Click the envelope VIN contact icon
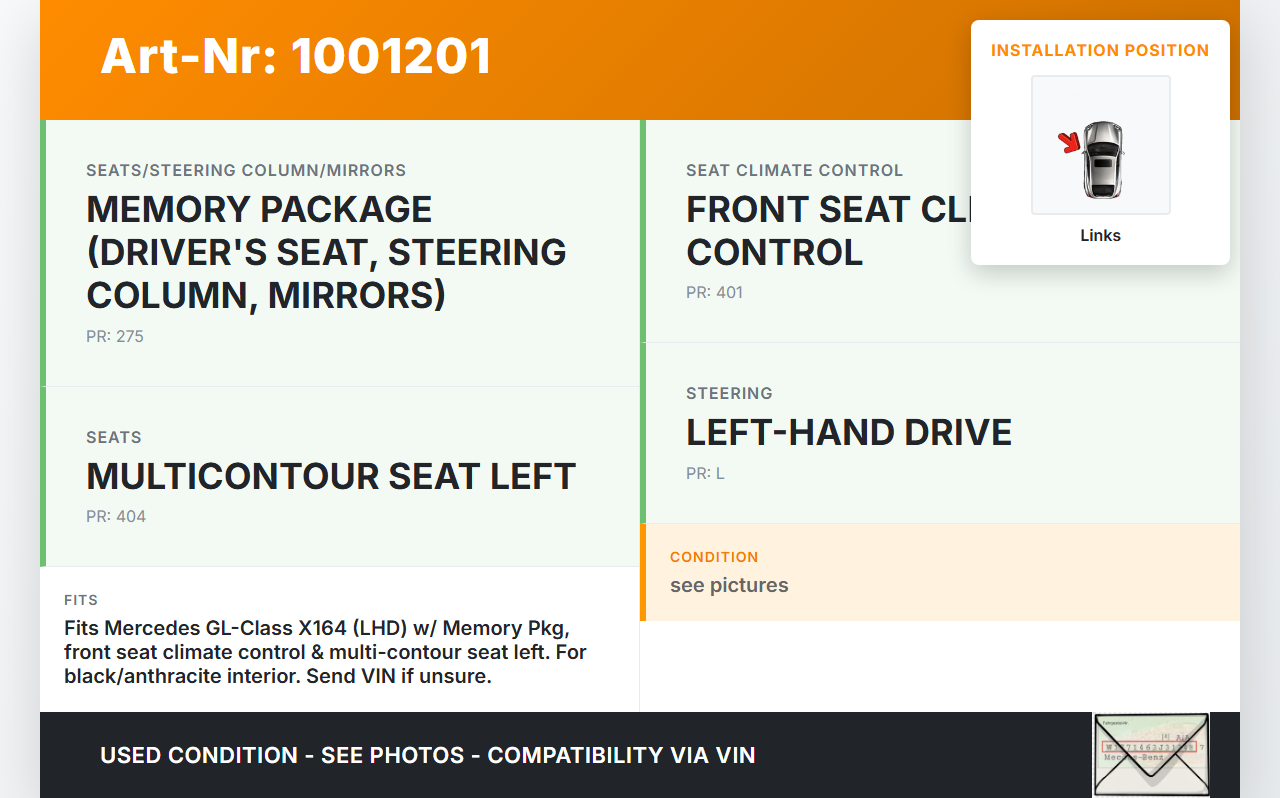This screenshot has width=1280, height=798. pos(1150,754)
